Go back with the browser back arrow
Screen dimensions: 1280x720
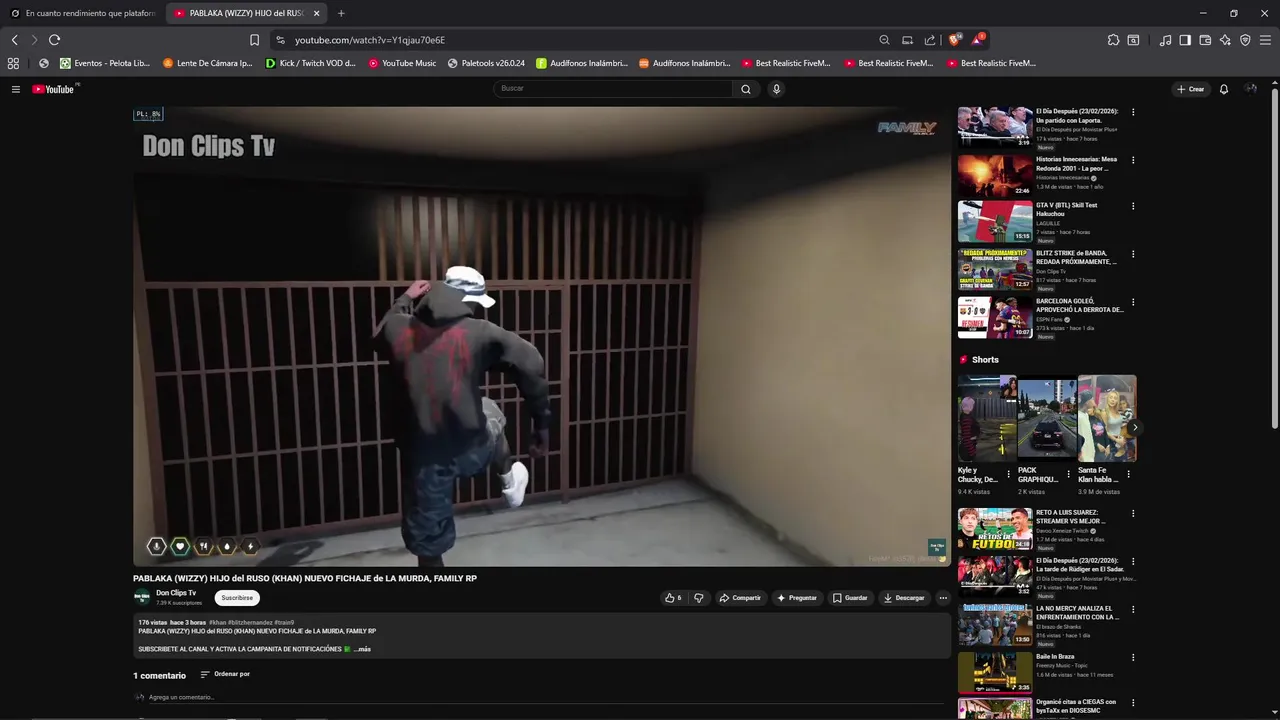click(x=14, y=40)
